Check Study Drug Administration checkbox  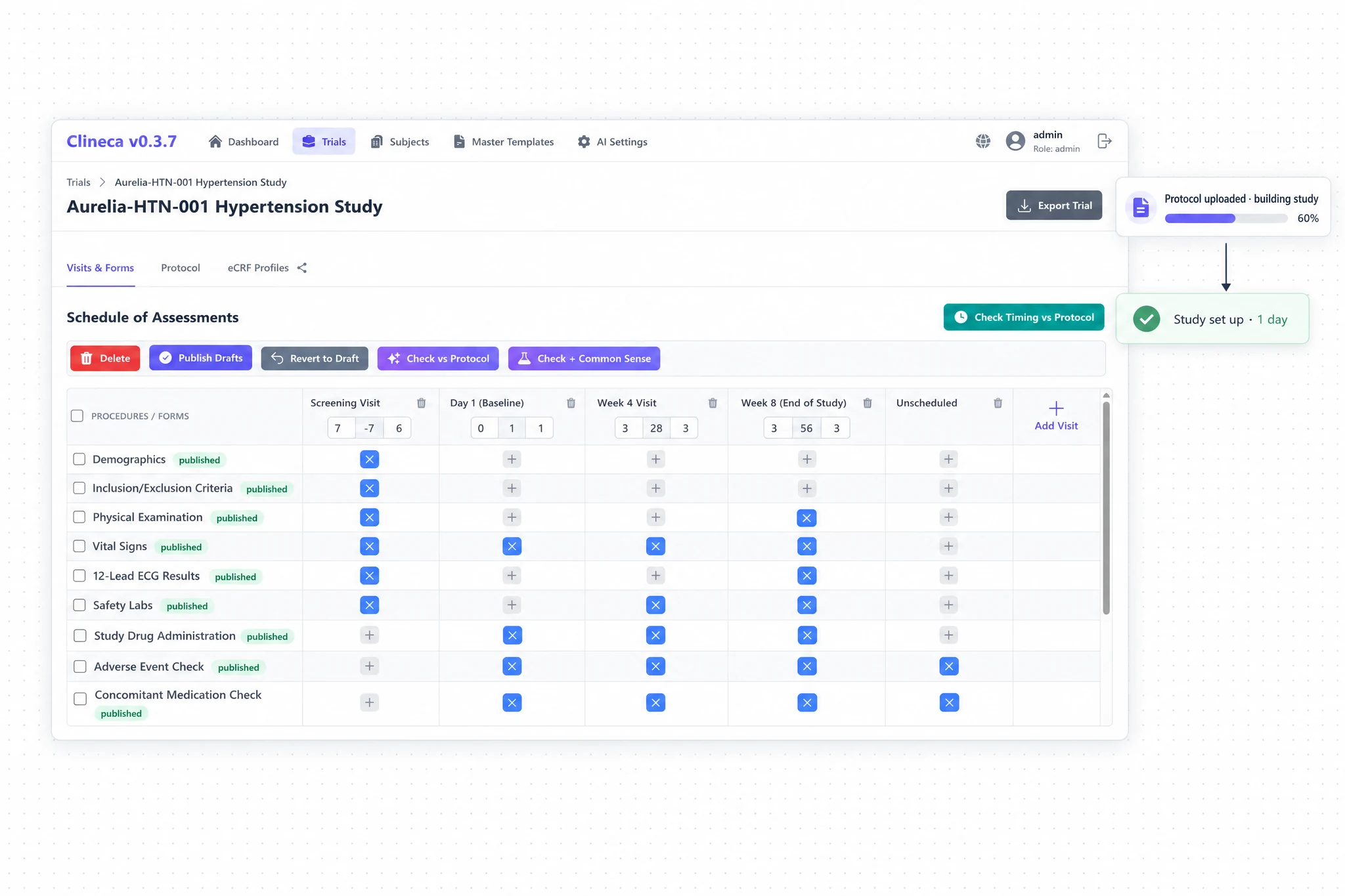point(80,635)
